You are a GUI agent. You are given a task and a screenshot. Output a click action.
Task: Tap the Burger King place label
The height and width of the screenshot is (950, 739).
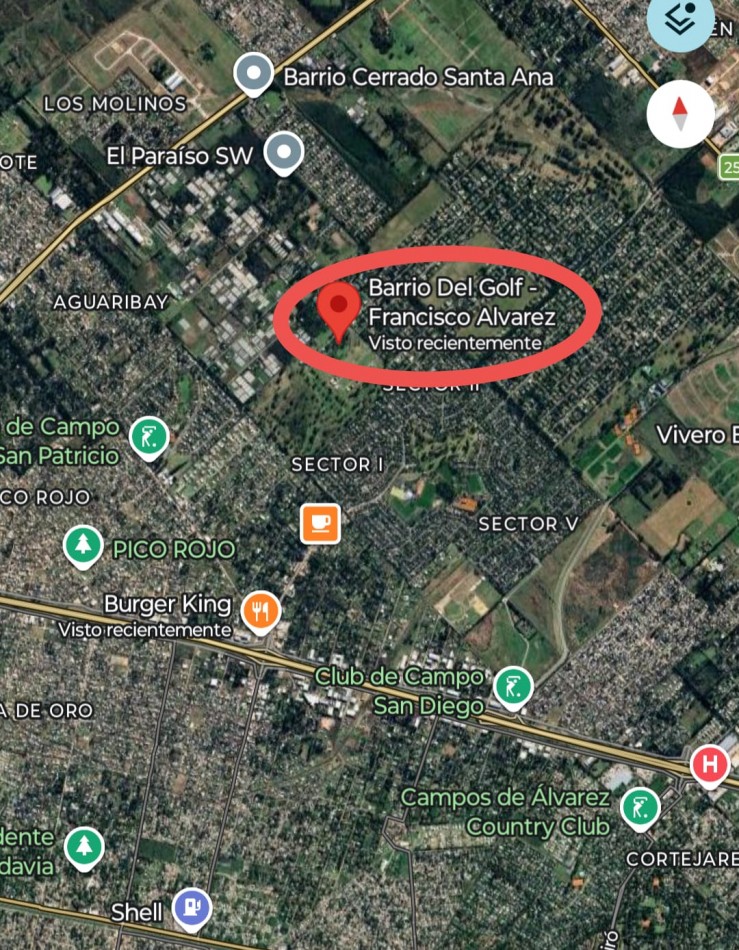click(x=168, y=604)
